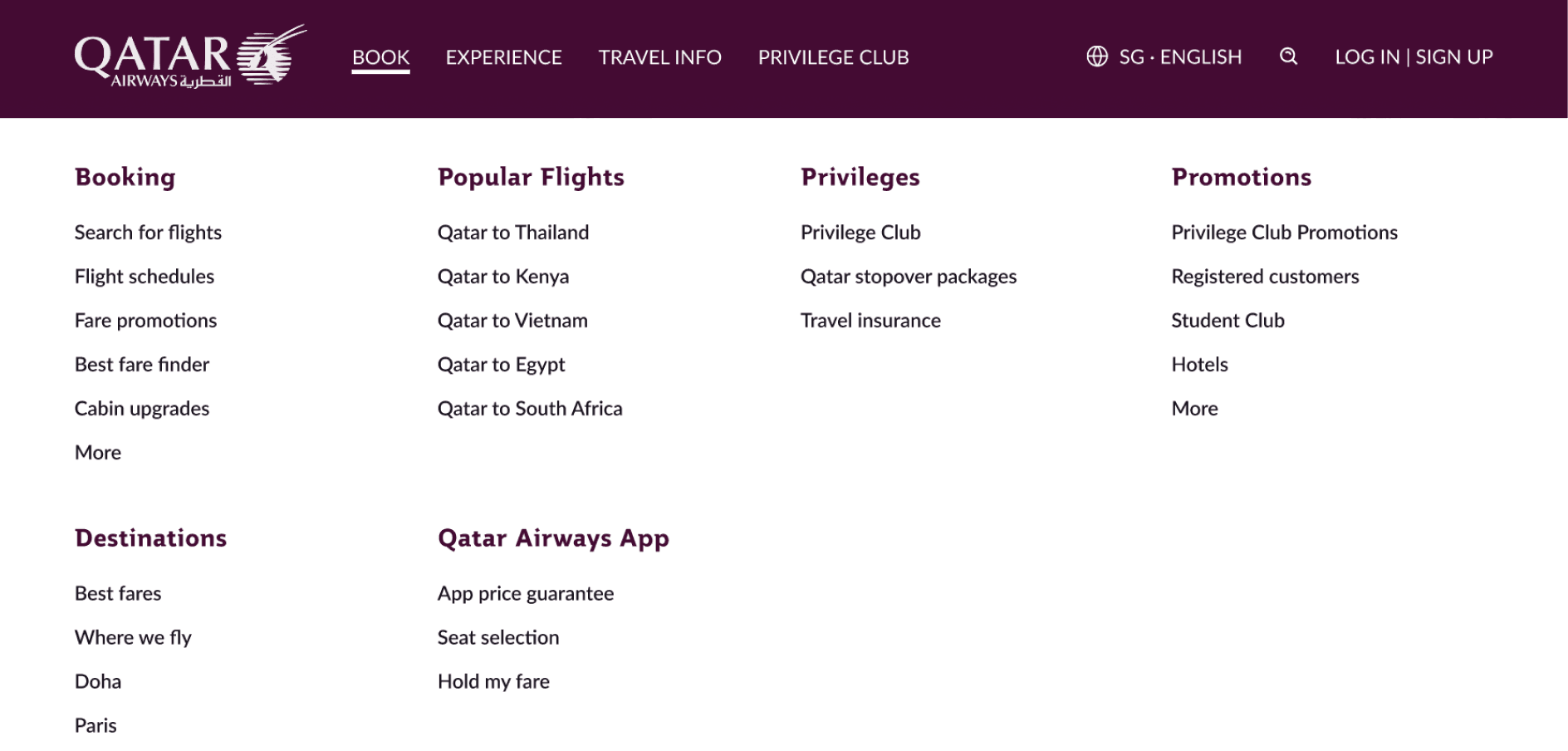Select Qatar to South Africa flights

pyautogui.click(x=530, y=409)
